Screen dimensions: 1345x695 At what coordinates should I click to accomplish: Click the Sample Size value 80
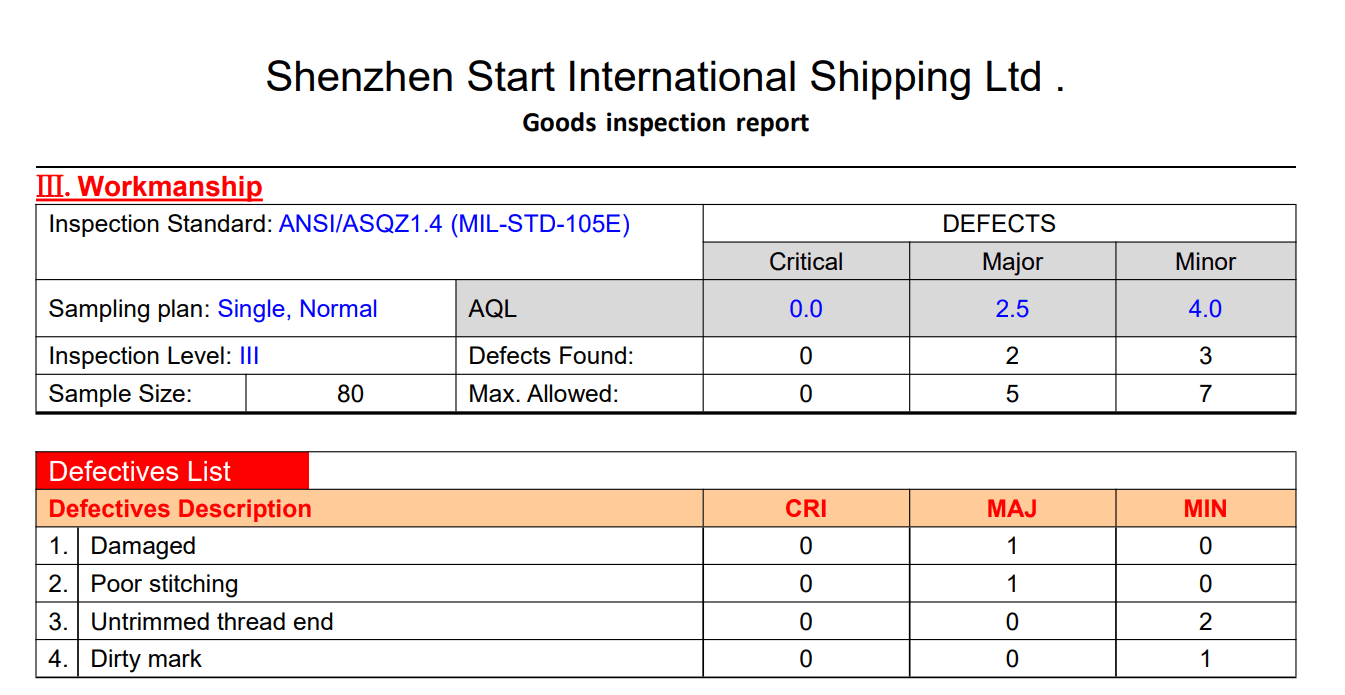point(350,394)
